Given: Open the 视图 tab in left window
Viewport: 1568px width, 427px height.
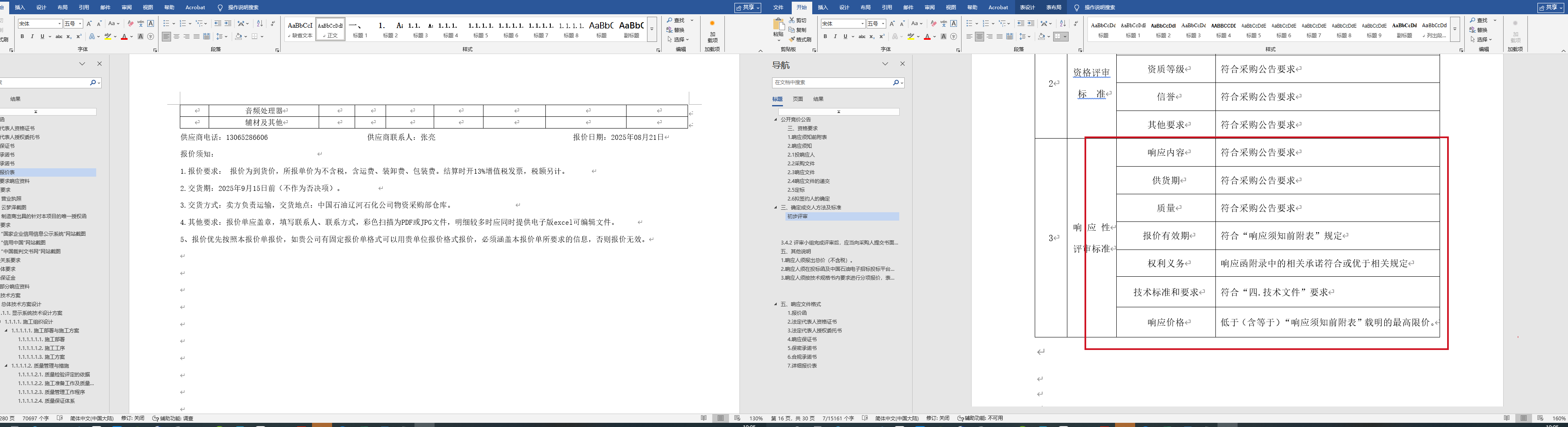Looking at the screenshot, I should (148, 7).
